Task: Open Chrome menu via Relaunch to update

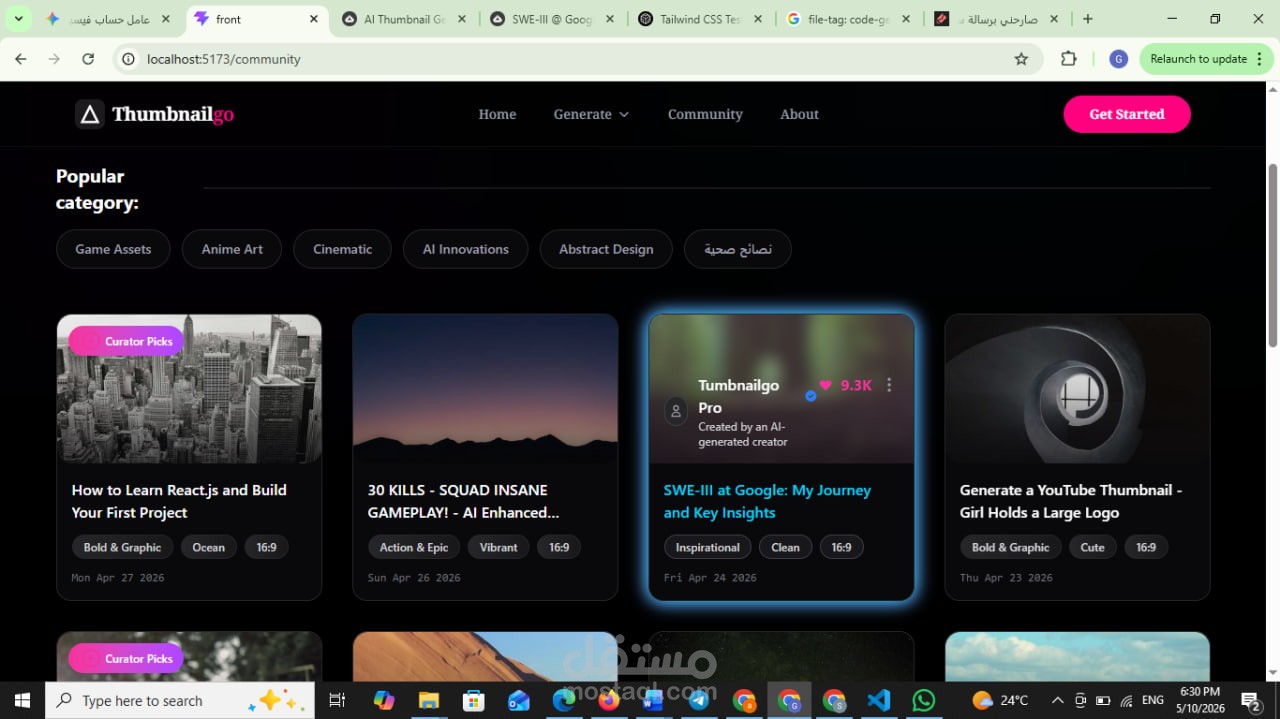Action: tap(1206, 59)
